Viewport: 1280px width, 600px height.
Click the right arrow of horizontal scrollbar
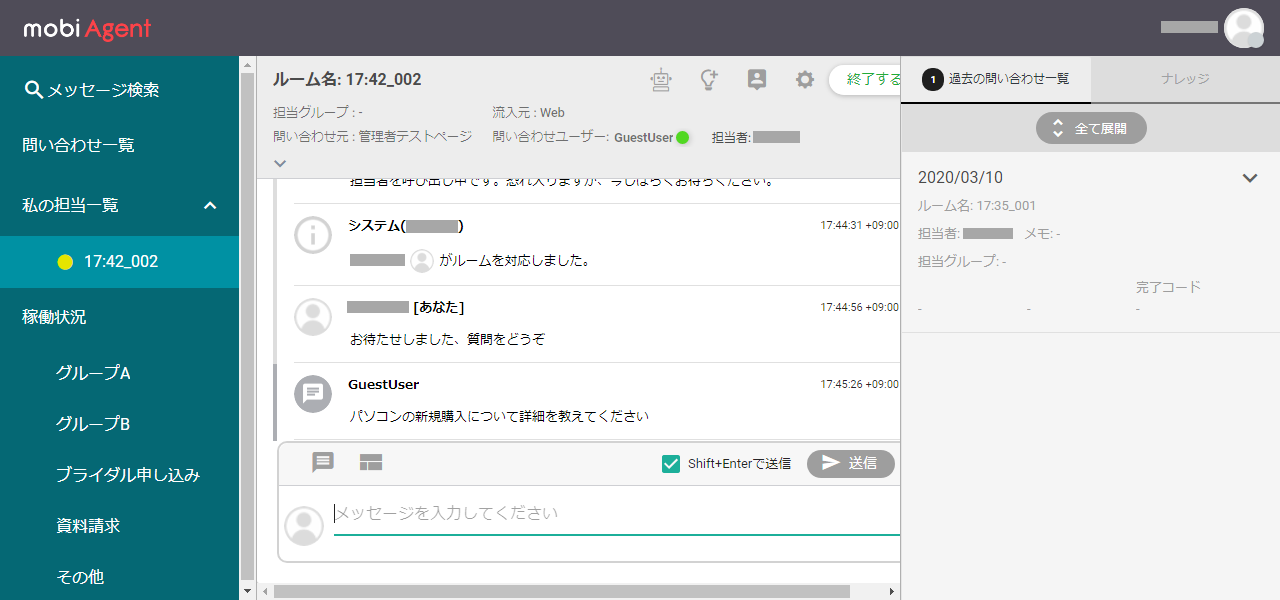[892, 591]
